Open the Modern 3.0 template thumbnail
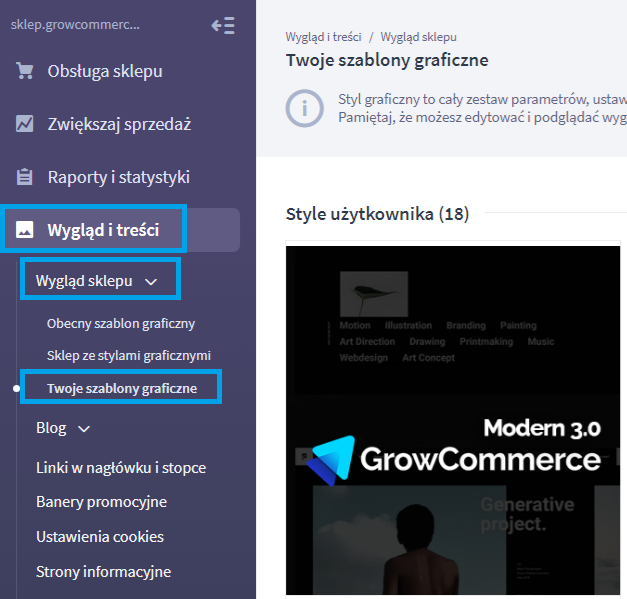The image size is (627, 599). [453, 420]
